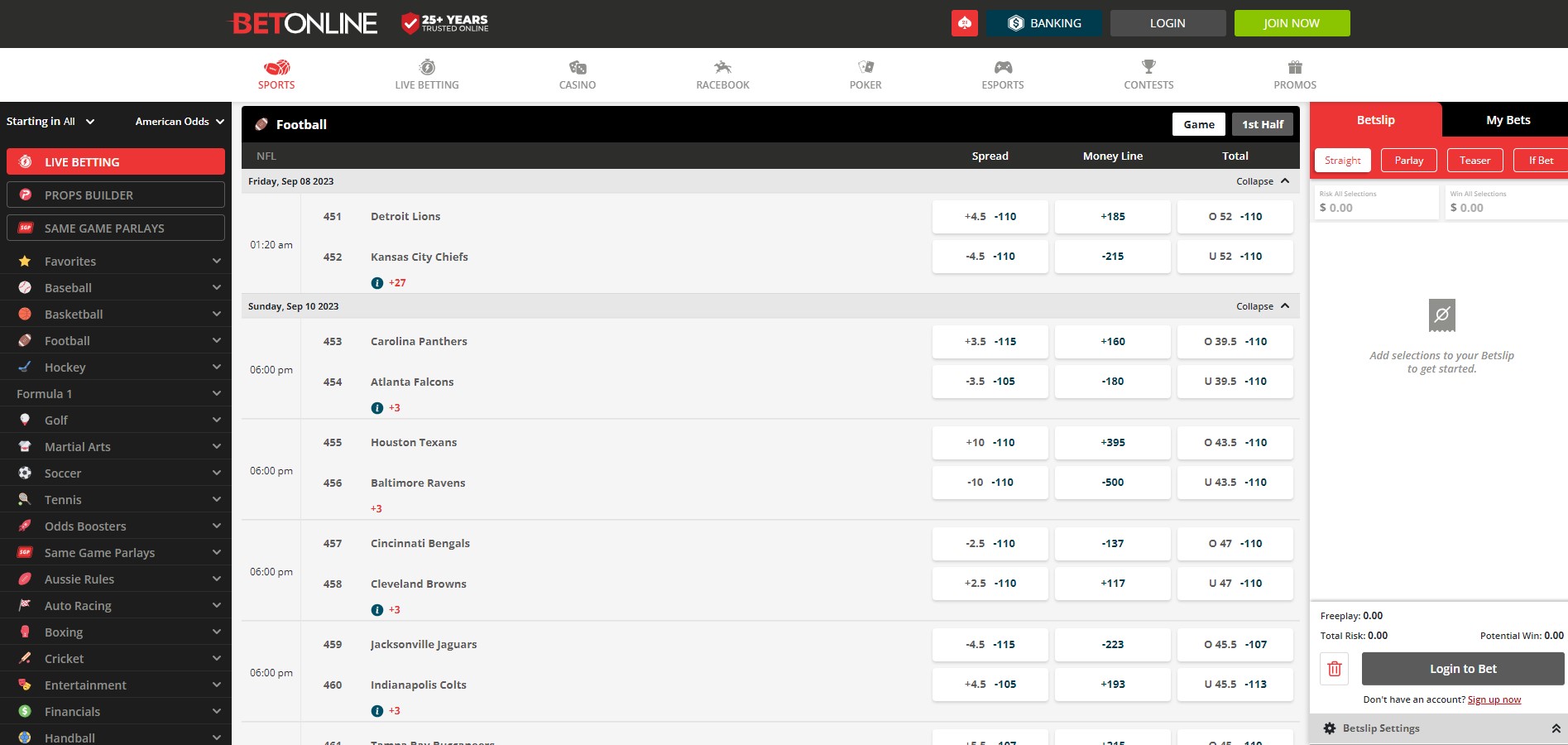1568x745 pixels.
Task: Click the Boxing glove icon in sidebar
Action: (x=25, y=632)
